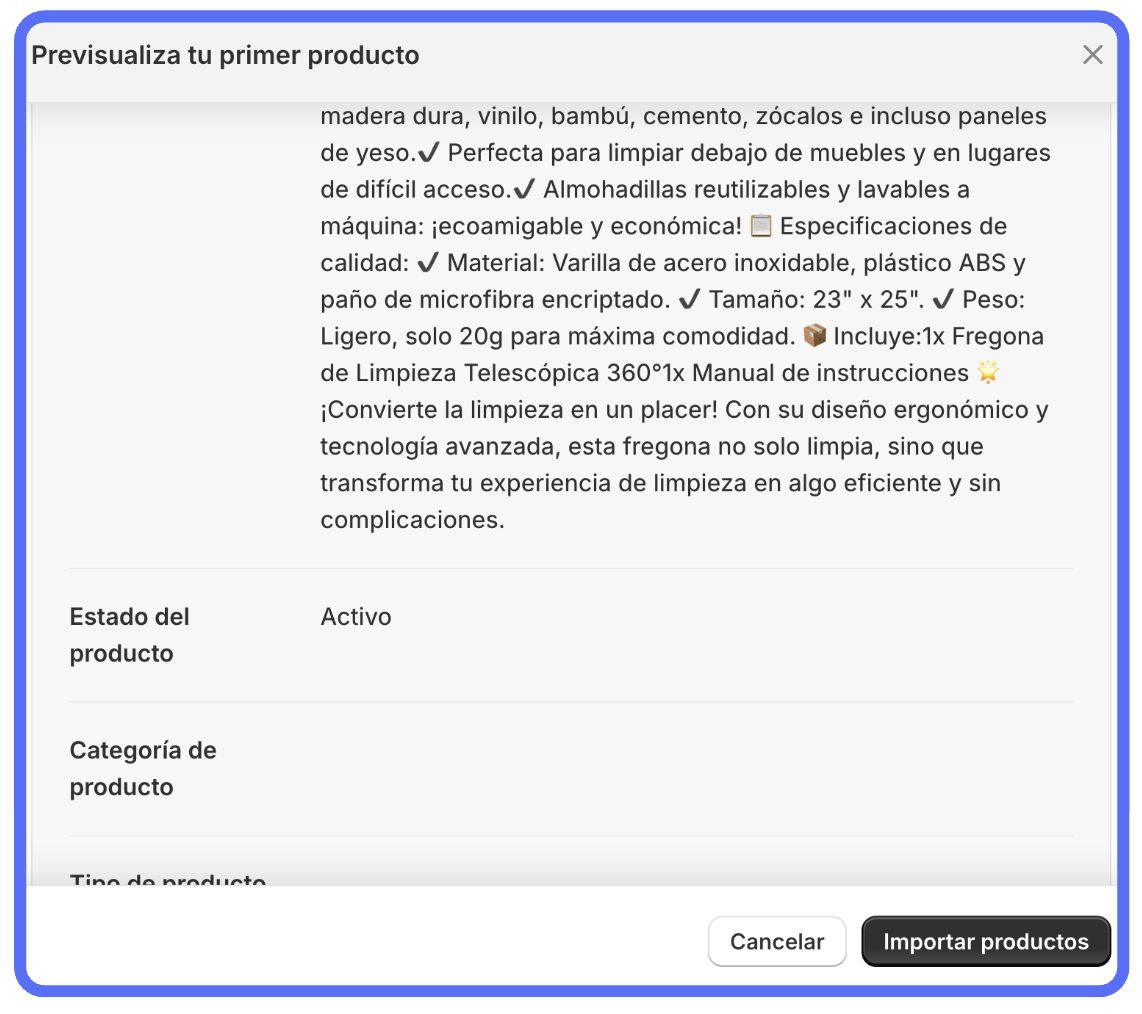1142x1014 pixels.
Task: Click the package emoji before Incluye
Action: pyautogui.click(x=815, y=336)
